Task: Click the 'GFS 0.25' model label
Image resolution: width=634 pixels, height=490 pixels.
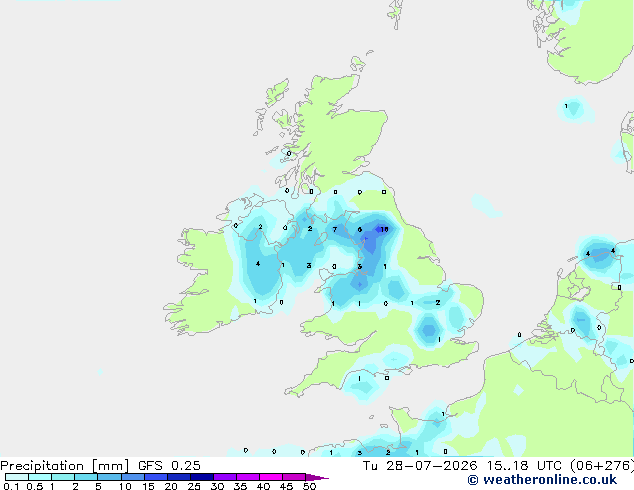Action: pyautogui.click(x=169, y=466)
